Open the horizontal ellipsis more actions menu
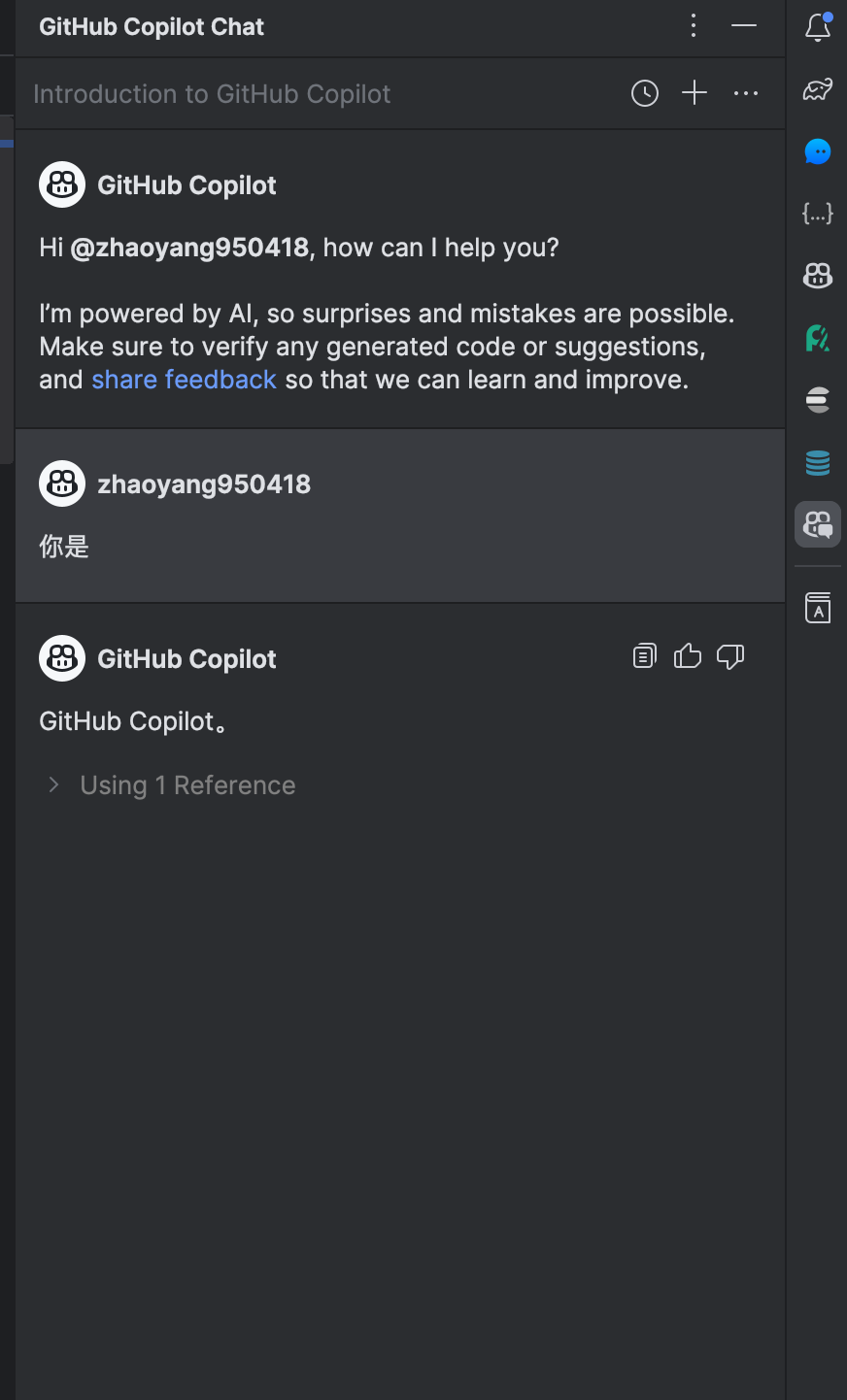This screenshot has height=1400, width=847. [x=746, y=93]
